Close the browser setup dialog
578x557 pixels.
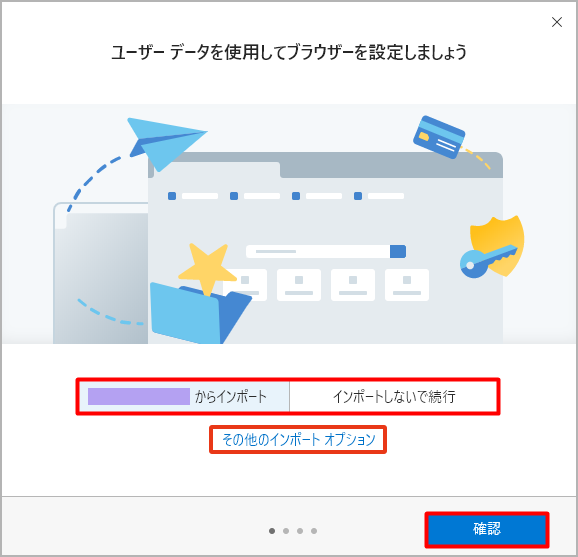[557, 22]
